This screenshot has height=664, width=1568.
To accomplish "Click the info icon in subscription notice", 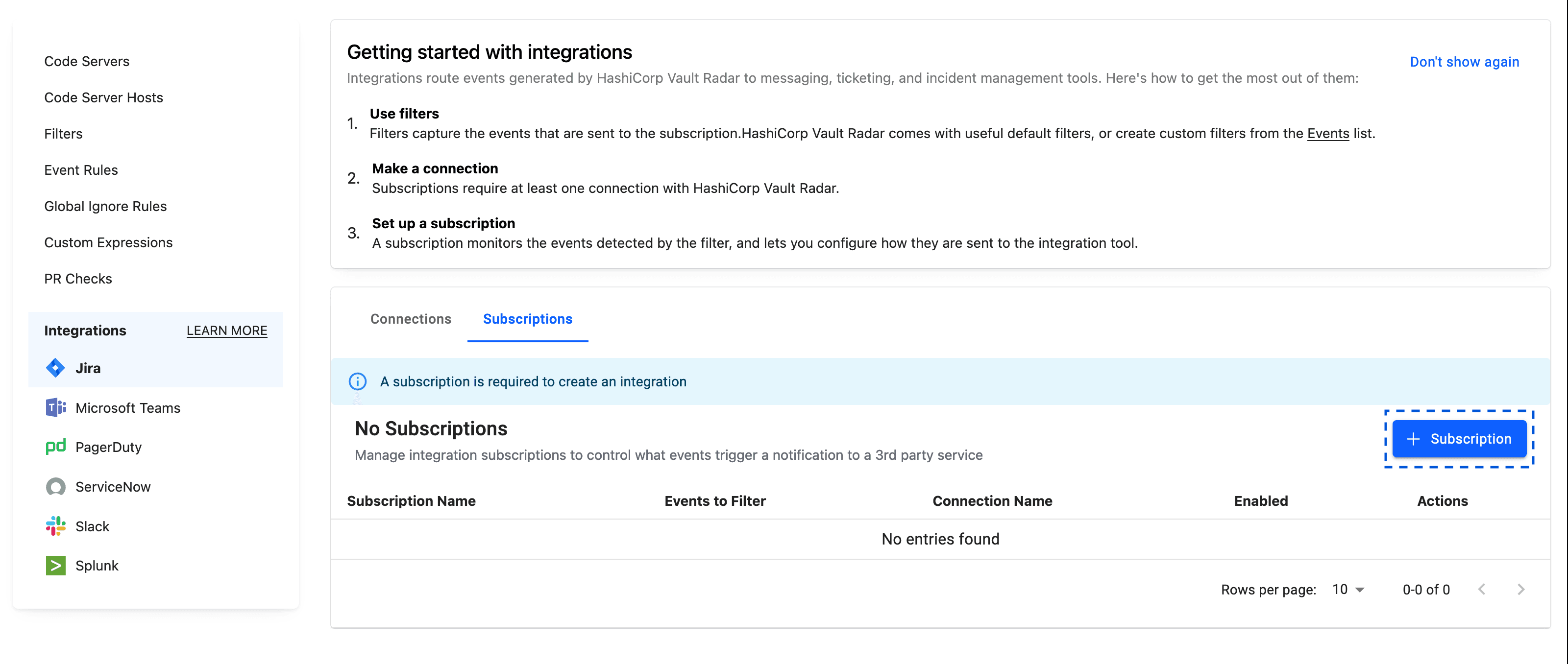I will [x=357, y=381].
